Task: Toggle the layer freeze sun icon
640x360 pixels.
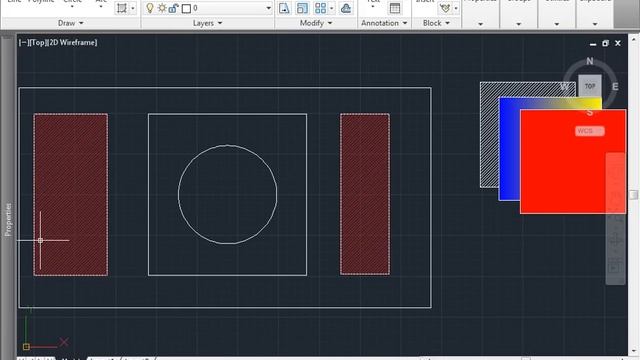Action: coord(162,8)
